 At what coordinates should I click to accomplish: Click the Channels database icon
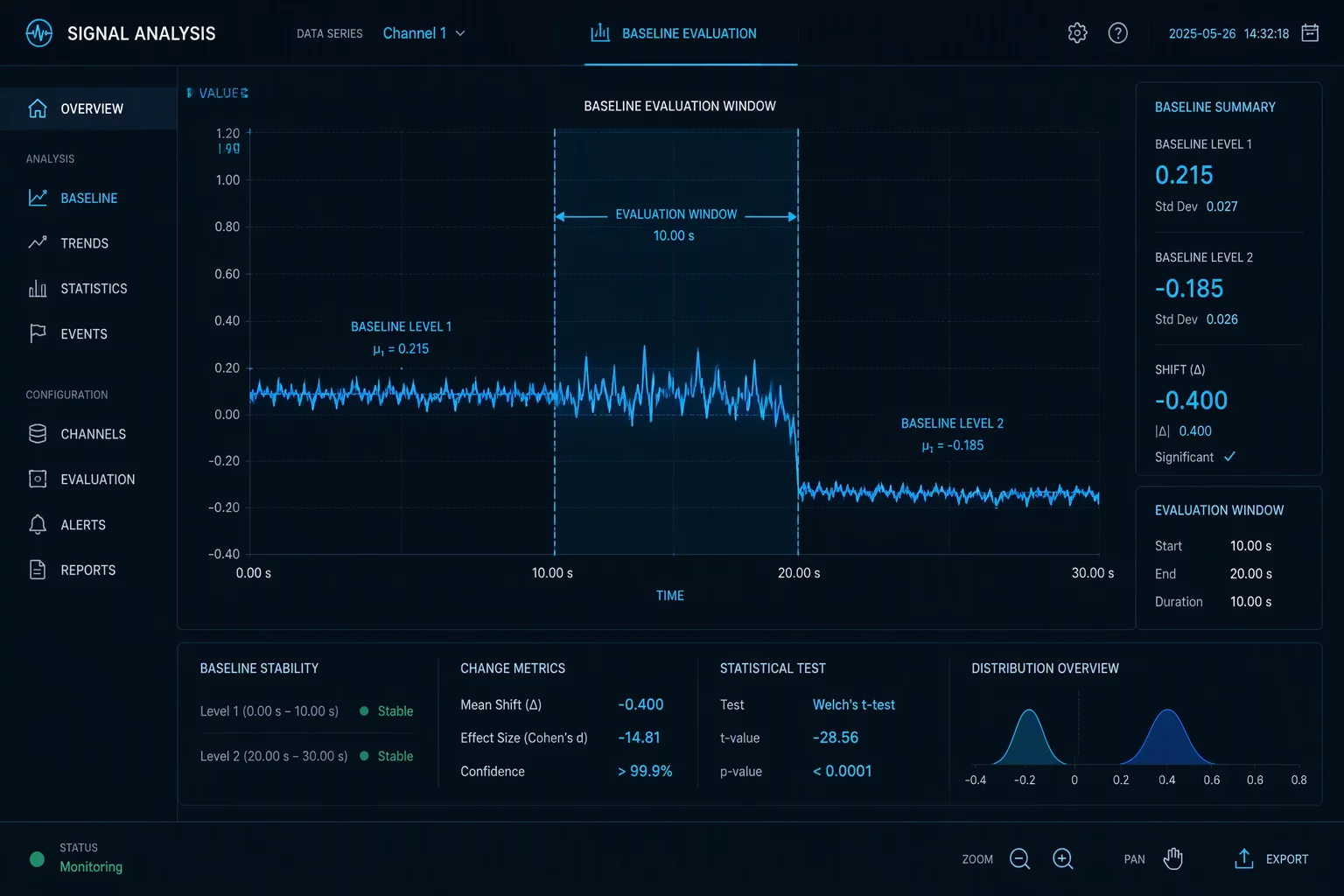tap(38, 434)
